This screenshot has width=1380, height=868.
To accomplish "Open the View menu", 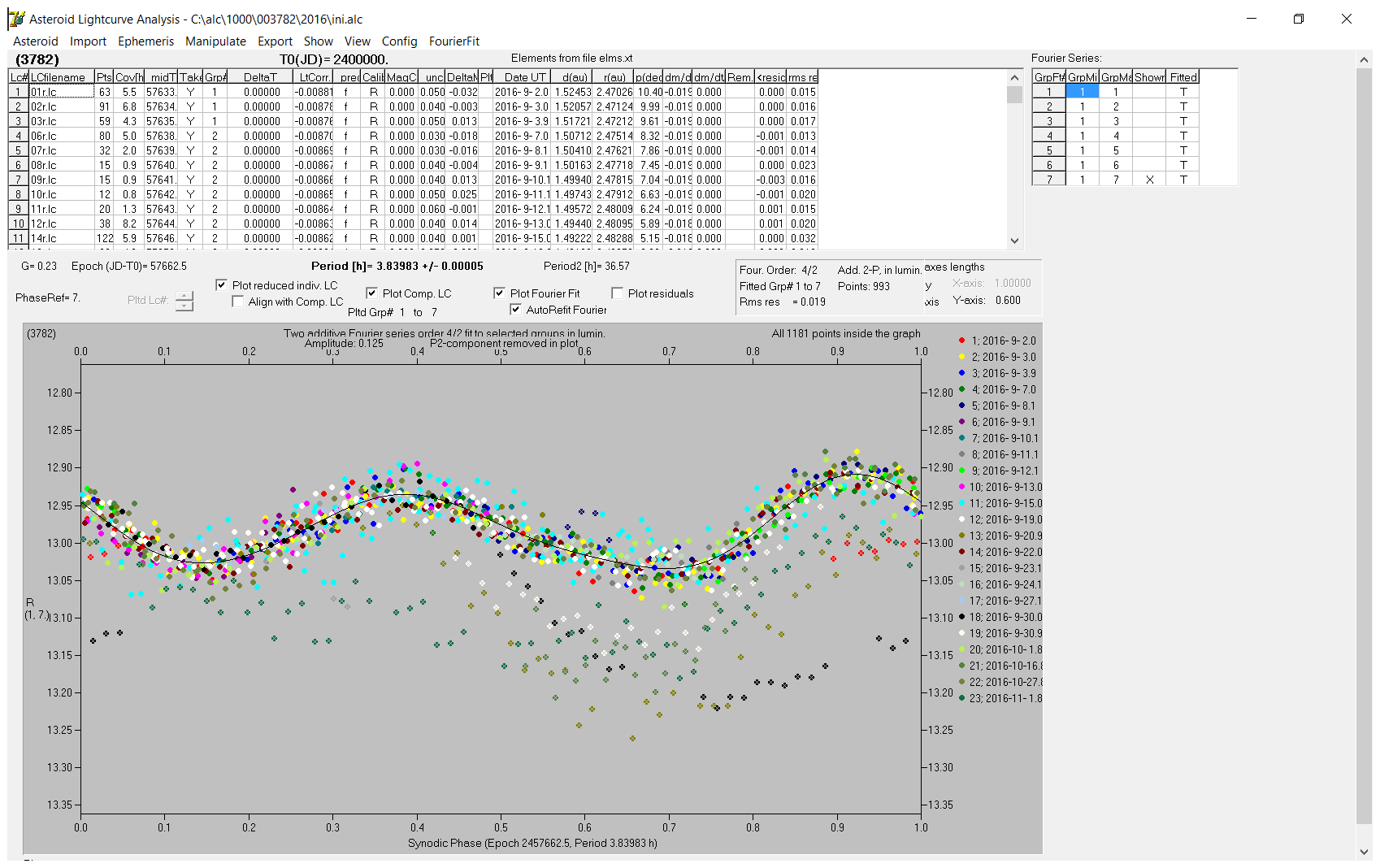I will tap(357, 41).
